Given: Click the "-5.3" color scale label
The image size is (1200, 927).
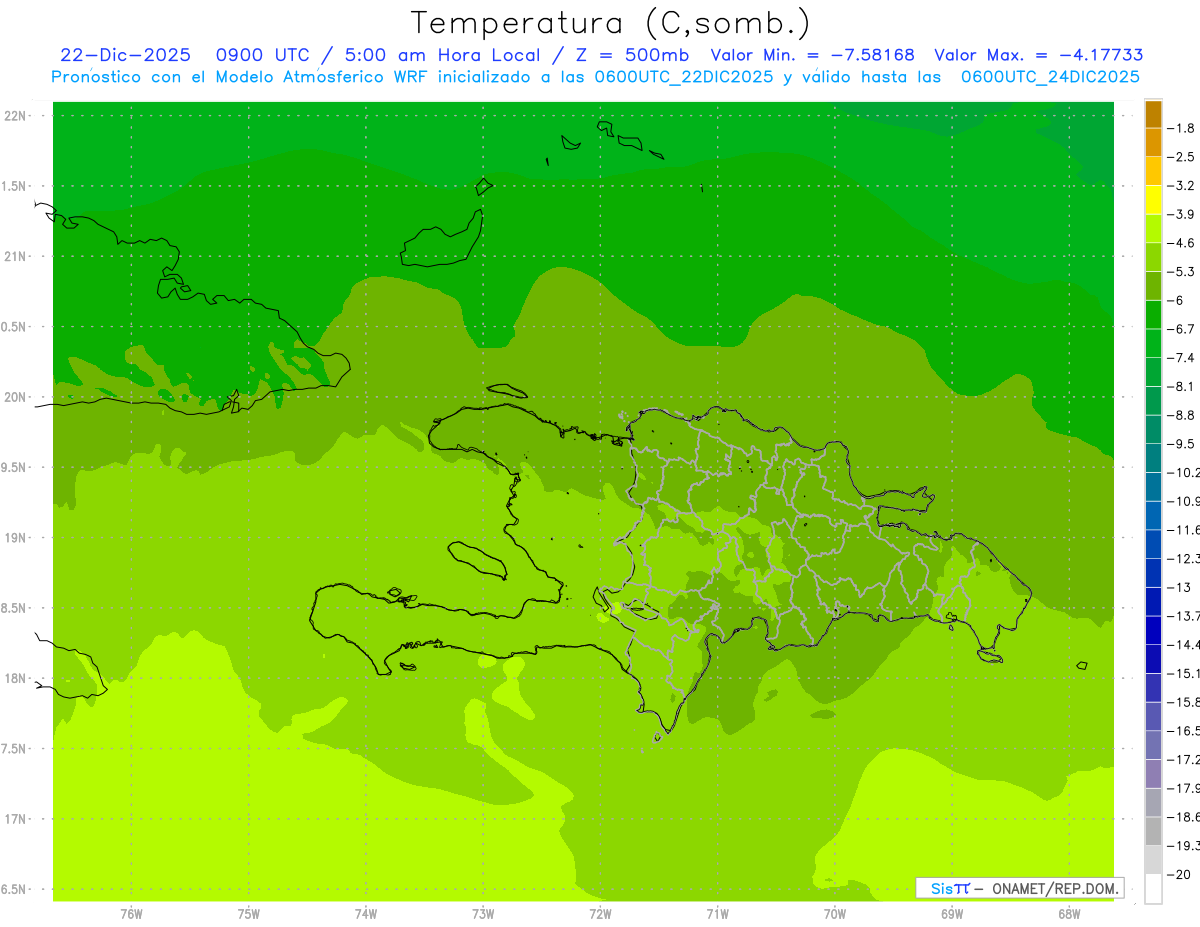Looking at the screenshot, I should (1180, 271).
